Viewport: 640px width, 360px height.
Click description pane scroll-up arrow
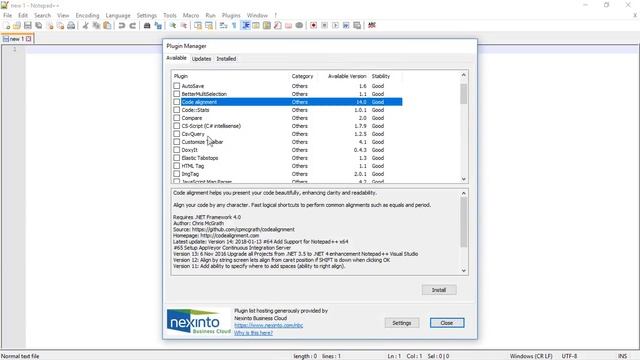(x=463, y=193)
